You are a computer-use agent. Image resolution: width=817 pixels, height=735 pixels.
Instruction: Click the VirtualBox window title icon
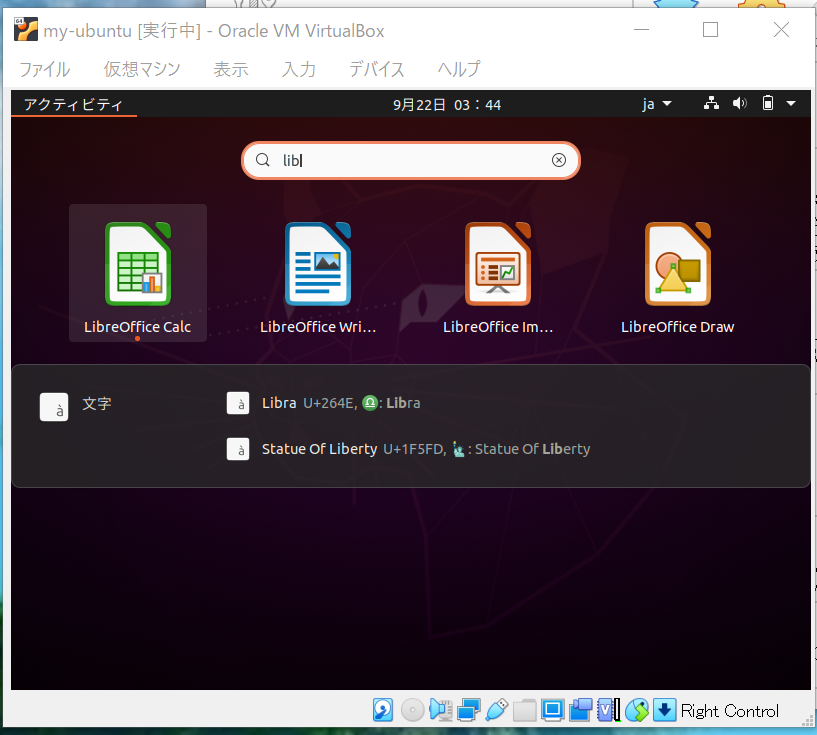(x=26, y=29)
